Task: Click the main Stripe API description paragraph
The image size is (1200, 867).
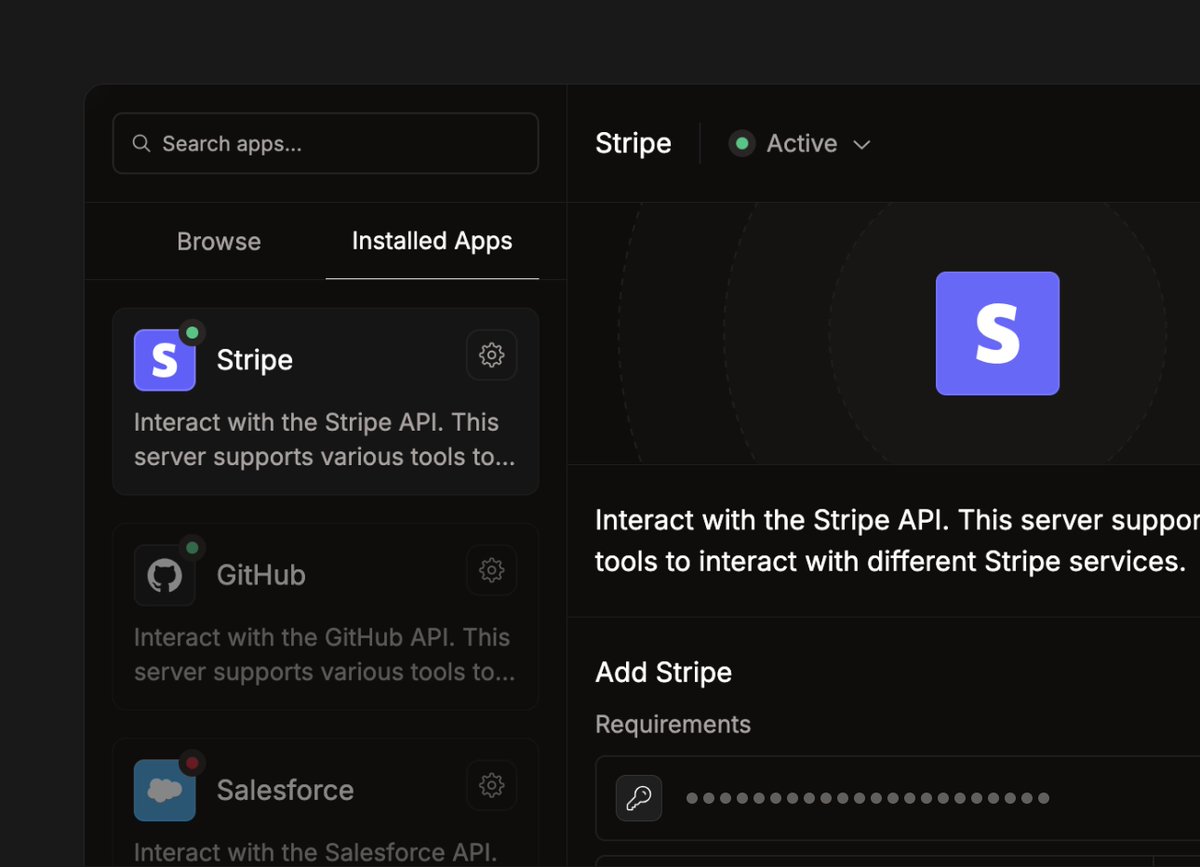Action: click(x=897, y=541)
